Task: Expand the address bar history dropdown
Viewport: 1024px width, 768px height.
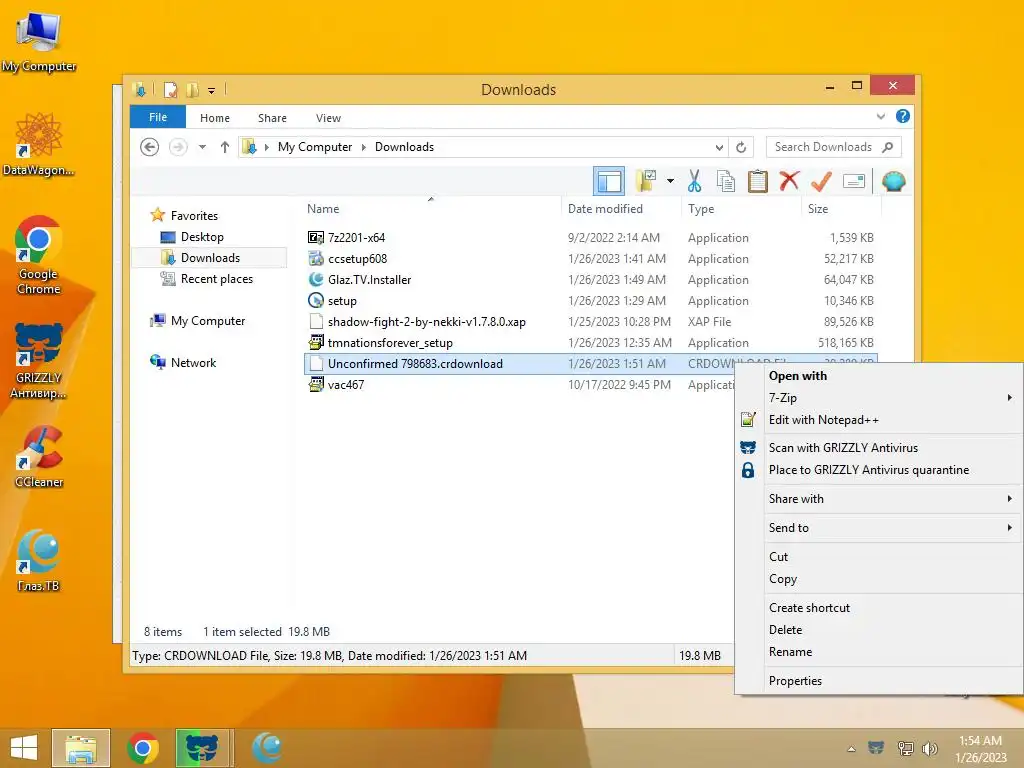Action: [x=719, y=147]
